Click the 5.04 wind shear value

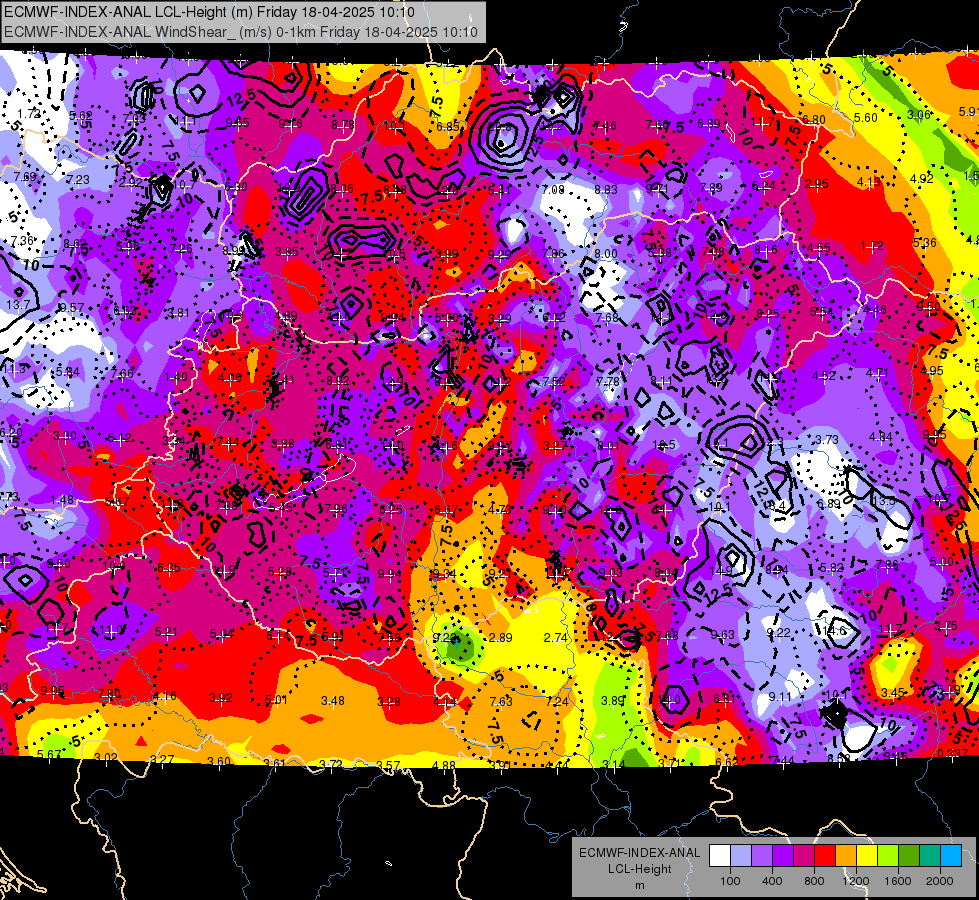(222, 635)
